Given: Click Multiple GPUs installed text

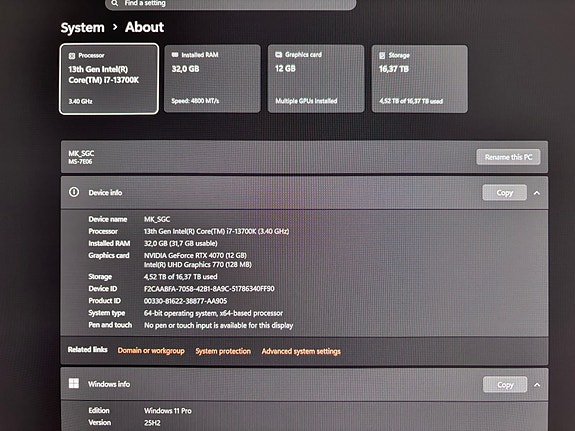Looking at the screenshot, I should [306, 101].
